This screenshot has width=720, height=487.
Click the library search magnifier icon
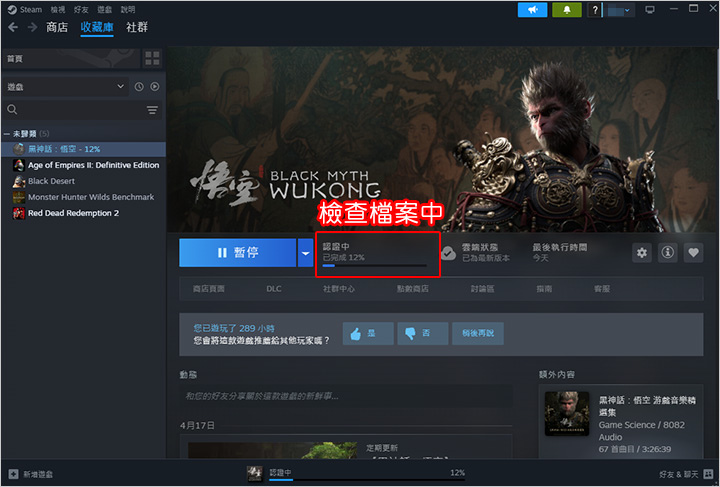pyautogui.click(x=12, y=110)
